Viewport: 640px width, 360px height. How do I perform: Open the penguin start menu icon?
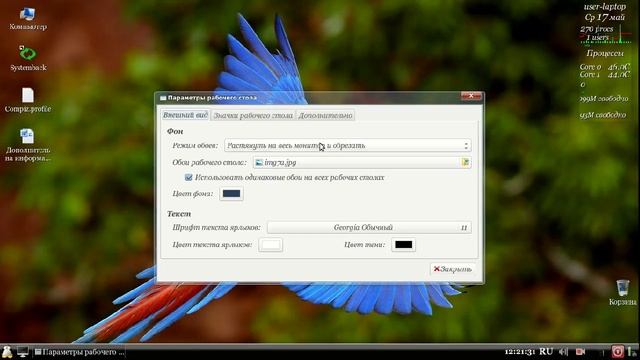click(x=7, y=352)
